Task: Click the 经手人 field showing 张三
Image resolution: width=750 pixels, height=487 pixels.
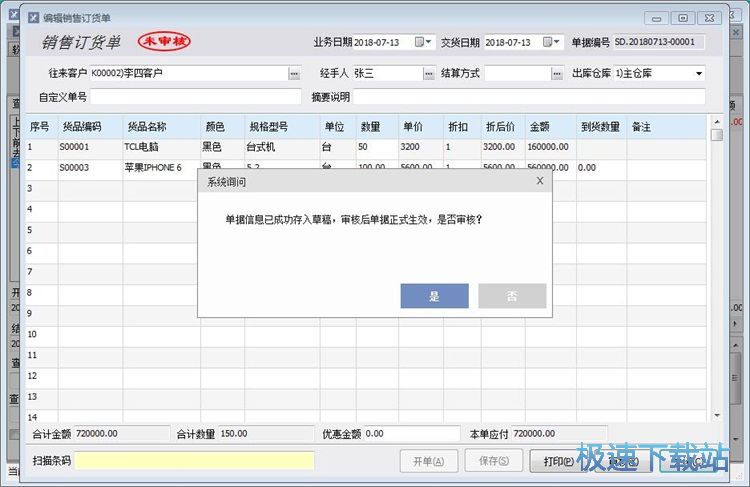Action: tap(388, 73)
